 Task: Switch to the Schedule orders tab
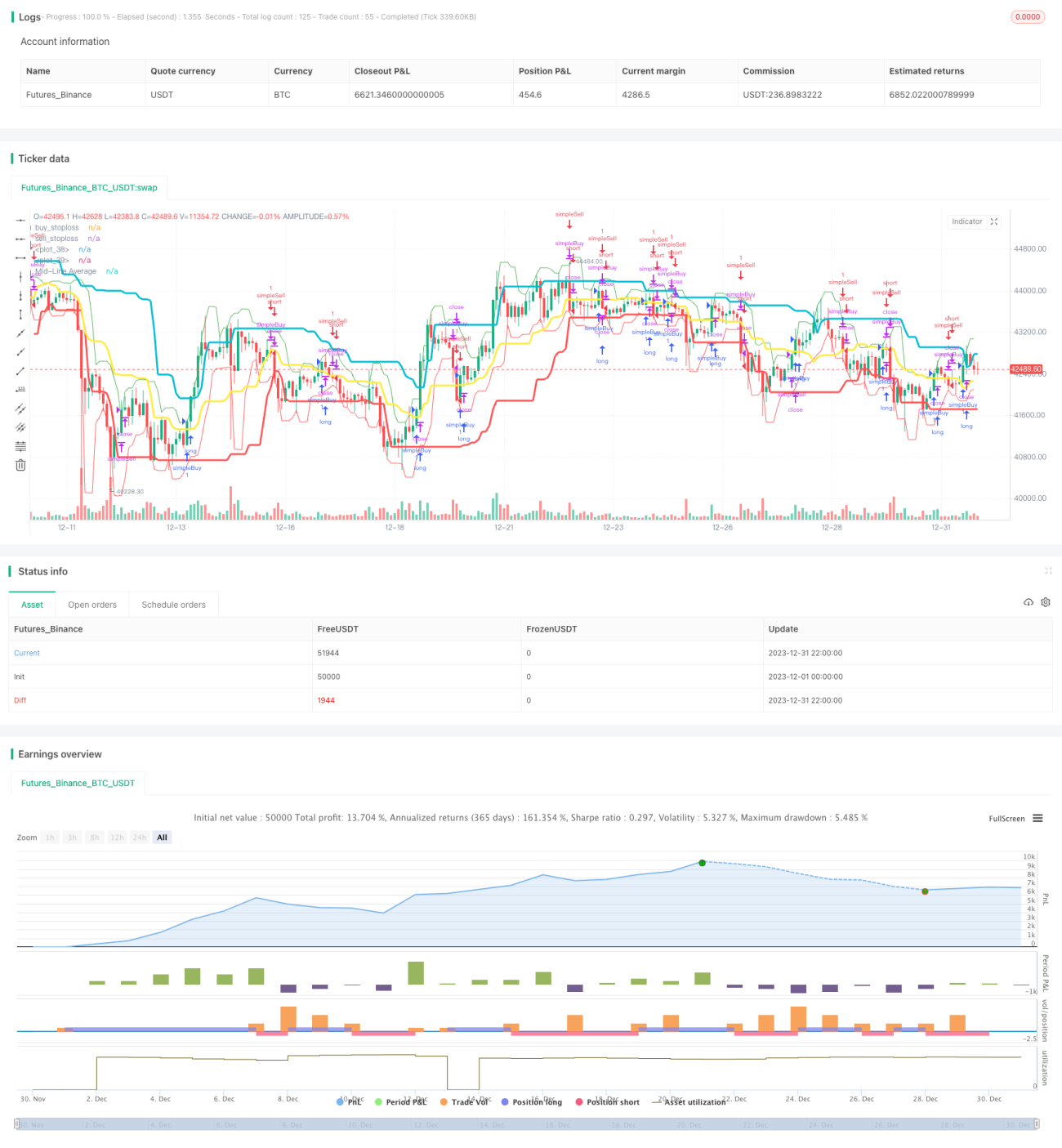pyautogui.click(x=173, y=605)
